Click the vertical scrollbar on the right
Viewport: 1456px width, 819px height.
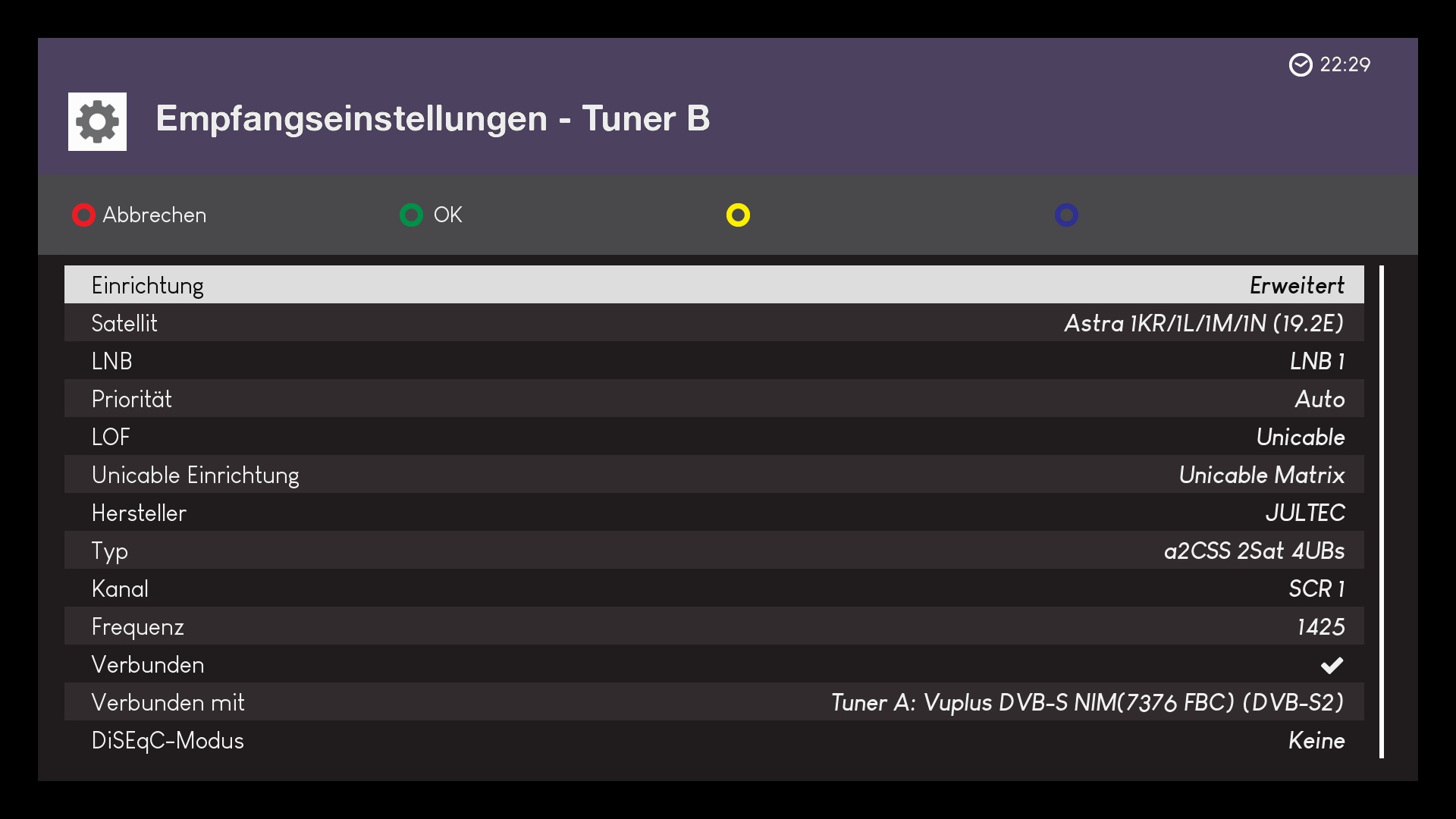tap(1382, 511)
